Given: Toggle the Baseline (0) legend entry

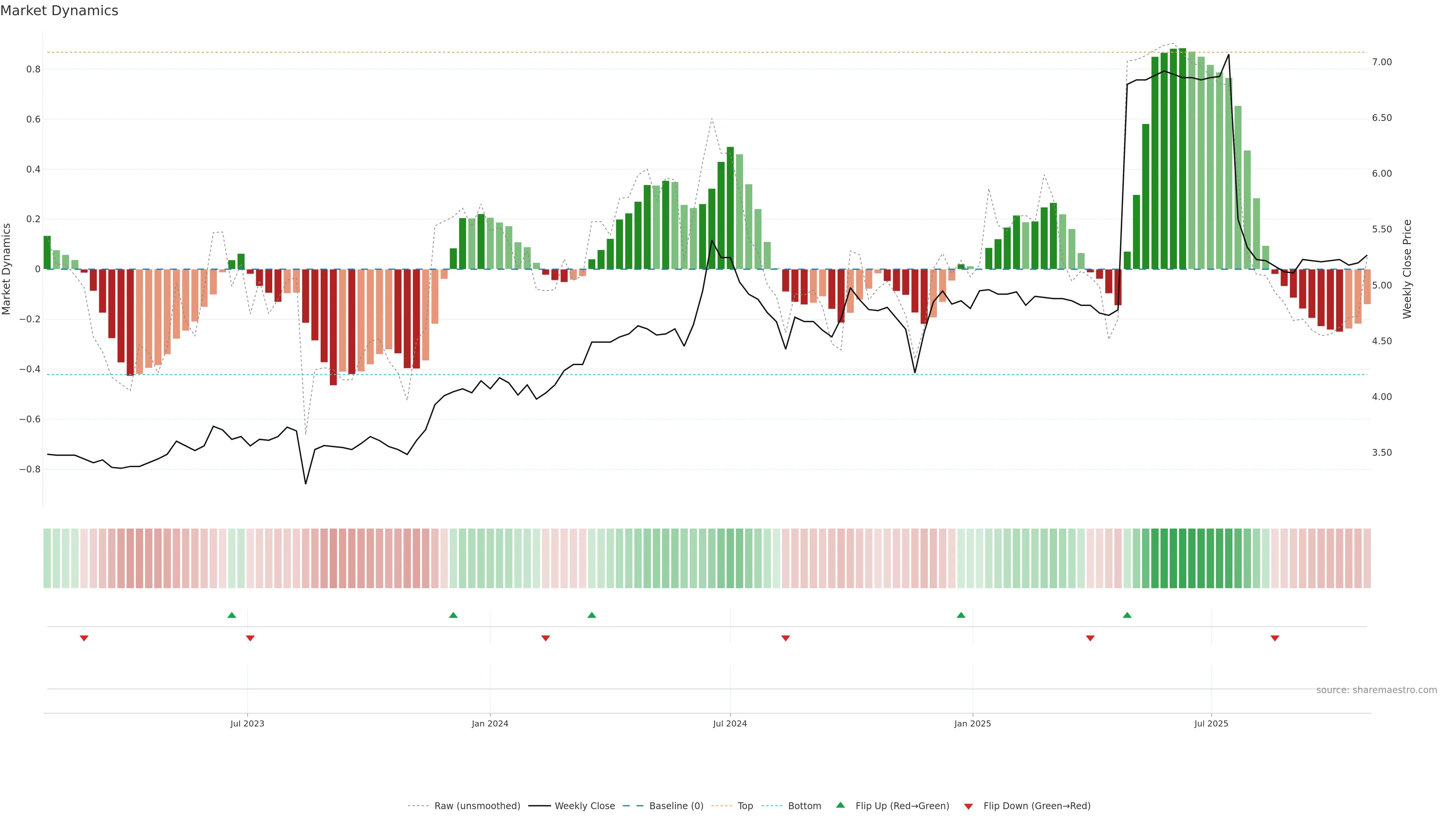Looking at the screenshot, I should (676, 806).
